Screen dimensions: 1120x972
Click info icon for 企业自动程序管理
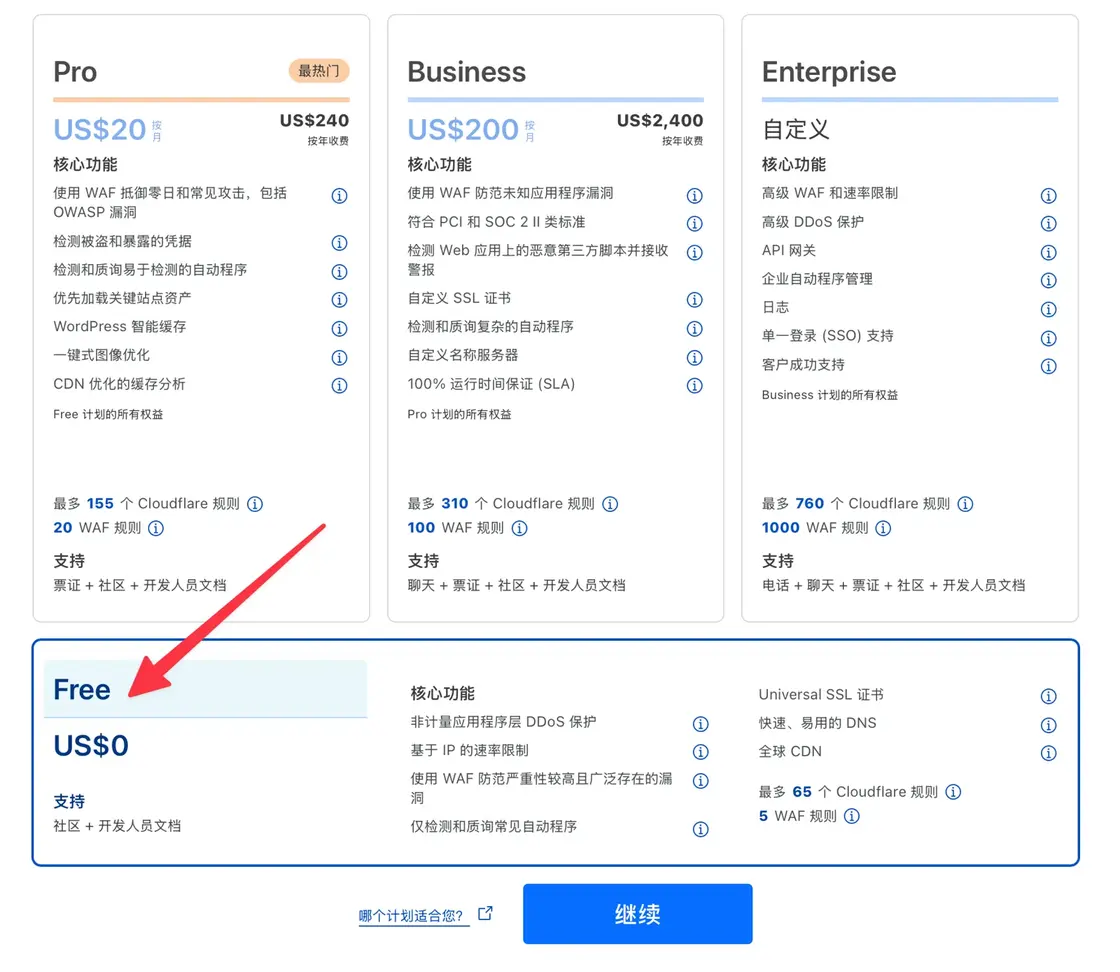1049,281
